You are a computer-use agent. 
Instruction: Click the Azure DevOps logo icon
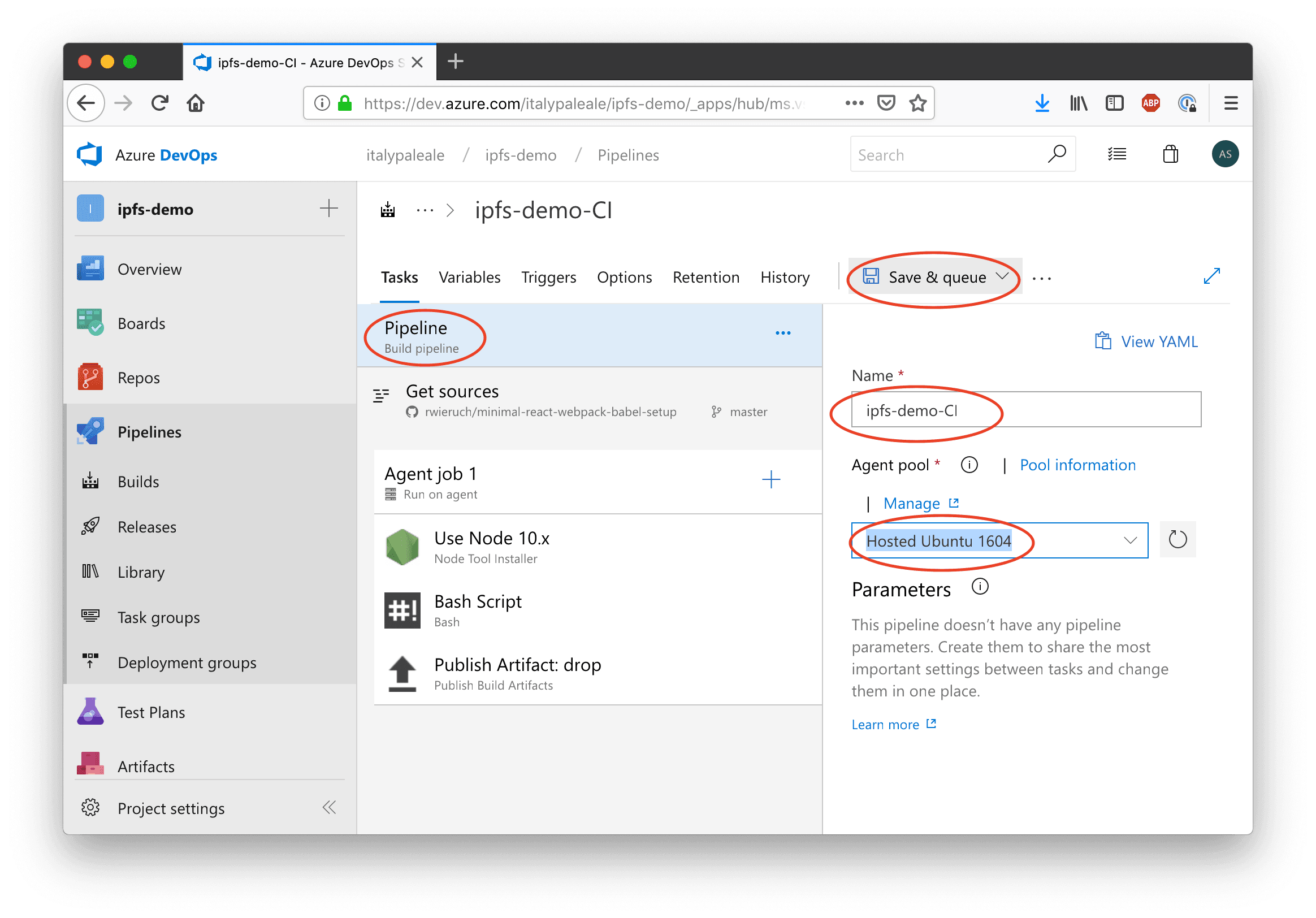(x=89, y=155)
